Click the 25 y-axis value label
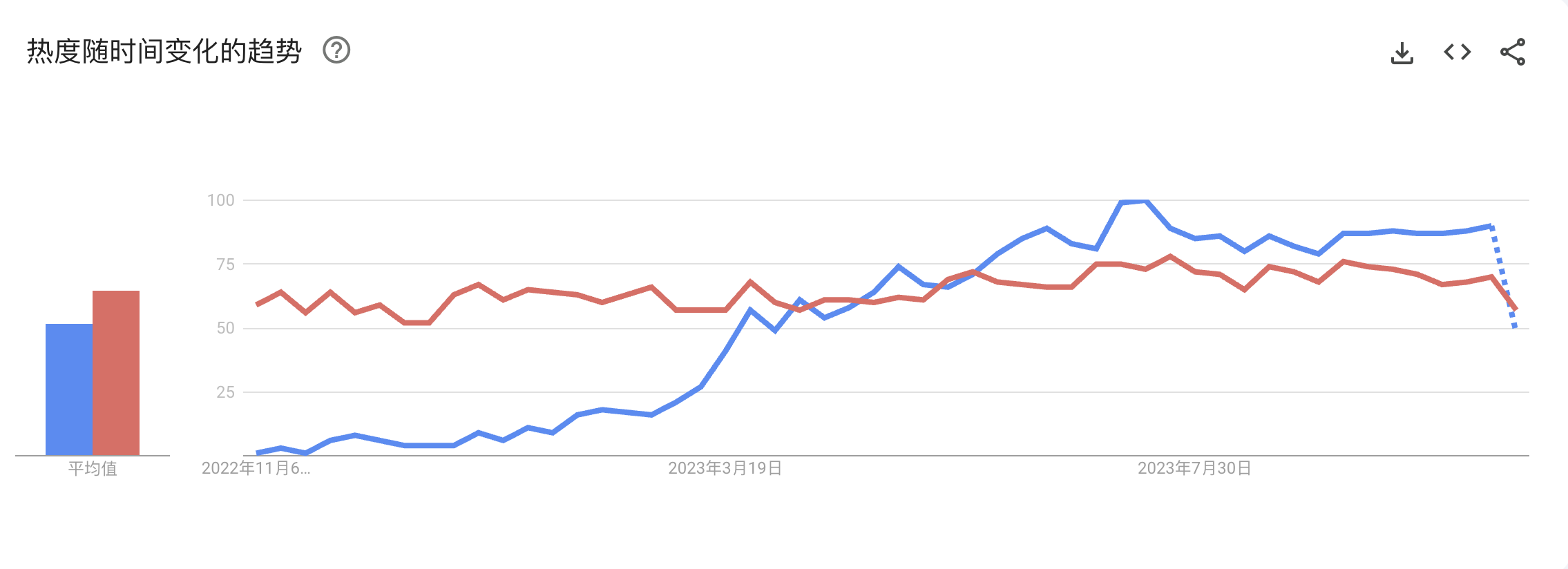Image resolution: width=1568 pixels, height=569 pixels. (x=225, y=392)
